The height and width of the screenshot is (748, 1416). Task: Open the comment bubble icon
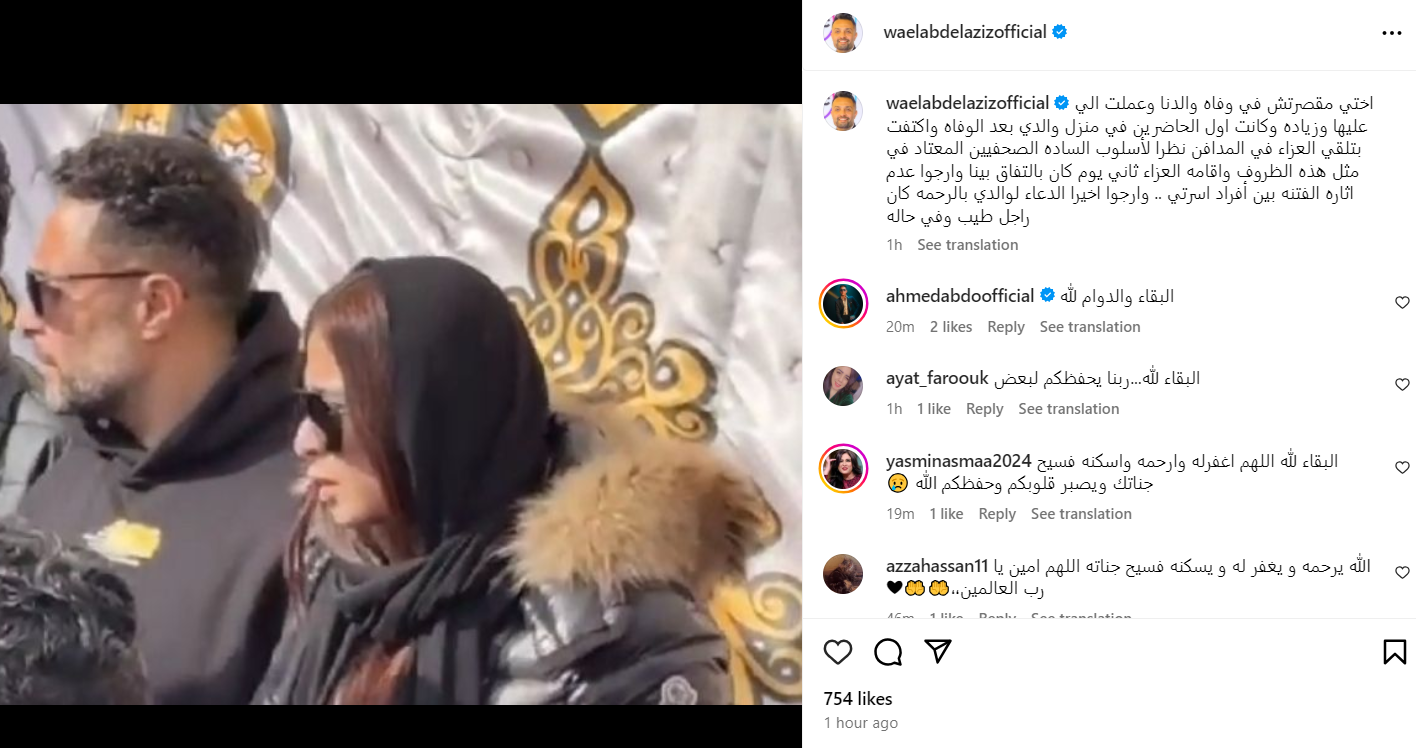pos(888,653)
